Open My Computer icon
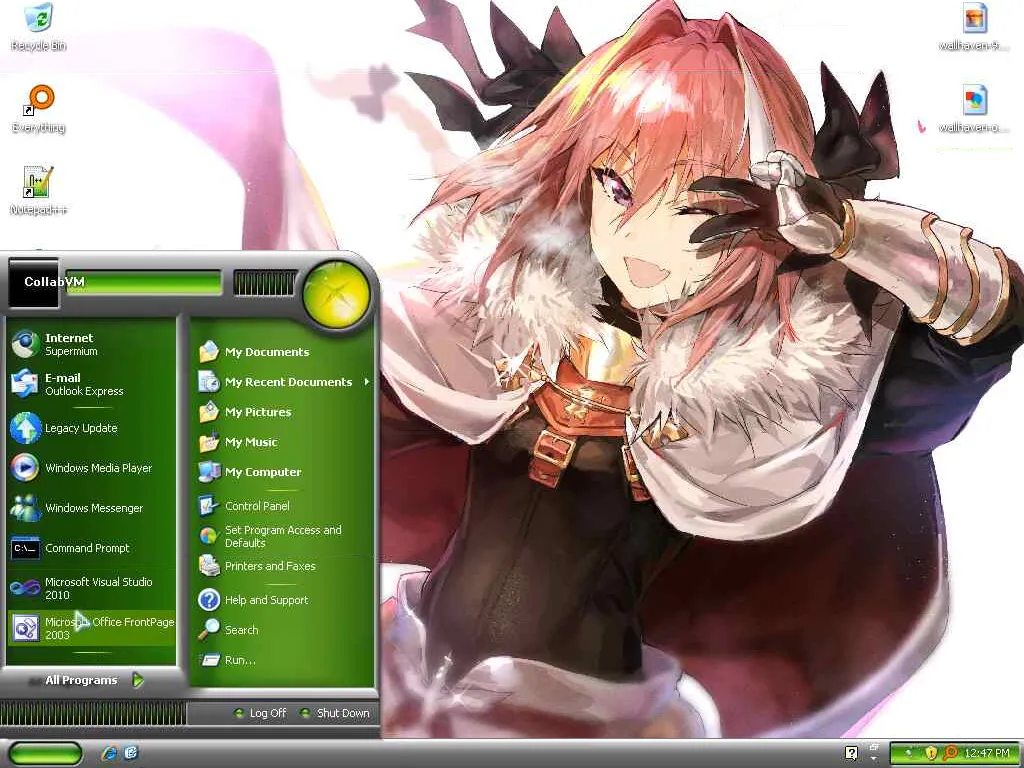Viewport: 1024px width, 768px height. tap(209, 472)
